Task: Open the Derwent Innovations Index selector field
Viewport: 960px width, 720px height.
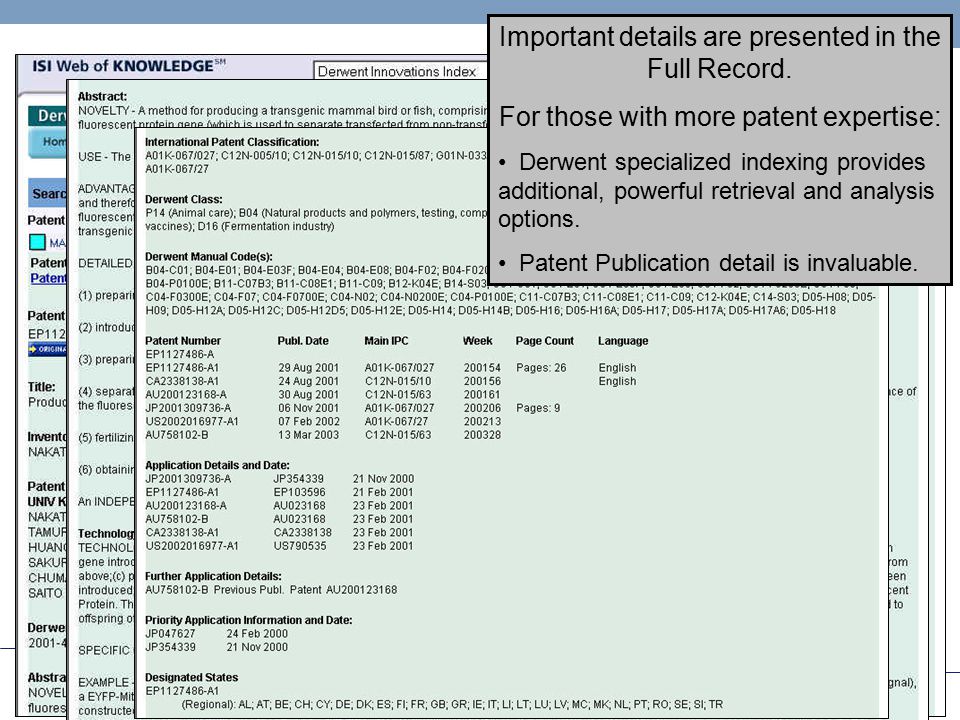Action: point(400,72)
